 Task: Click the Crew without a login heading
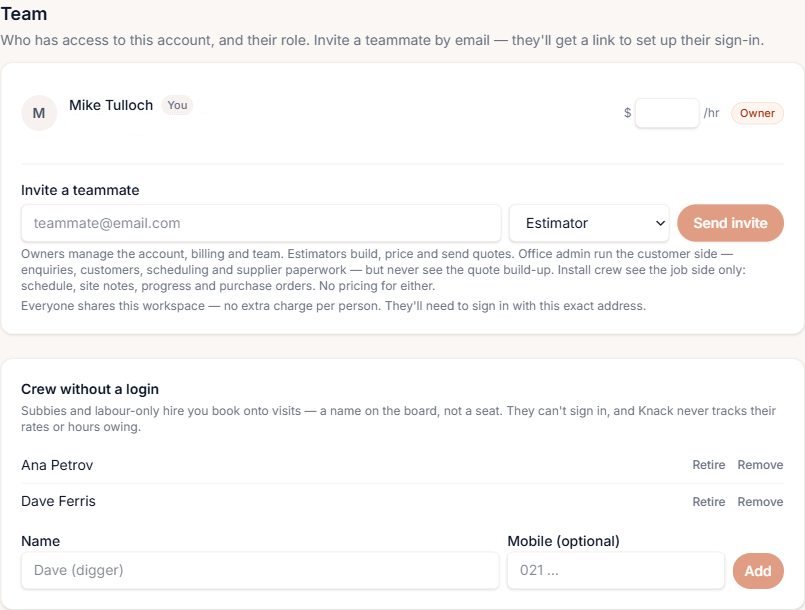tap(90, 389)
